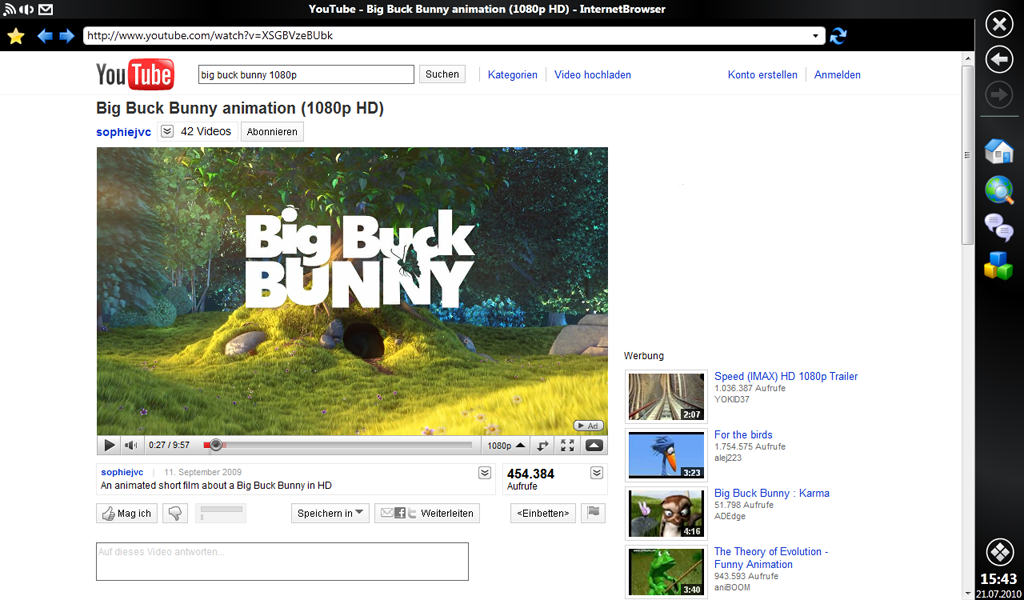Viewport: 1024px width, 600px height.
Task: Flag the video with the flag icon
Action: (594, 513)
